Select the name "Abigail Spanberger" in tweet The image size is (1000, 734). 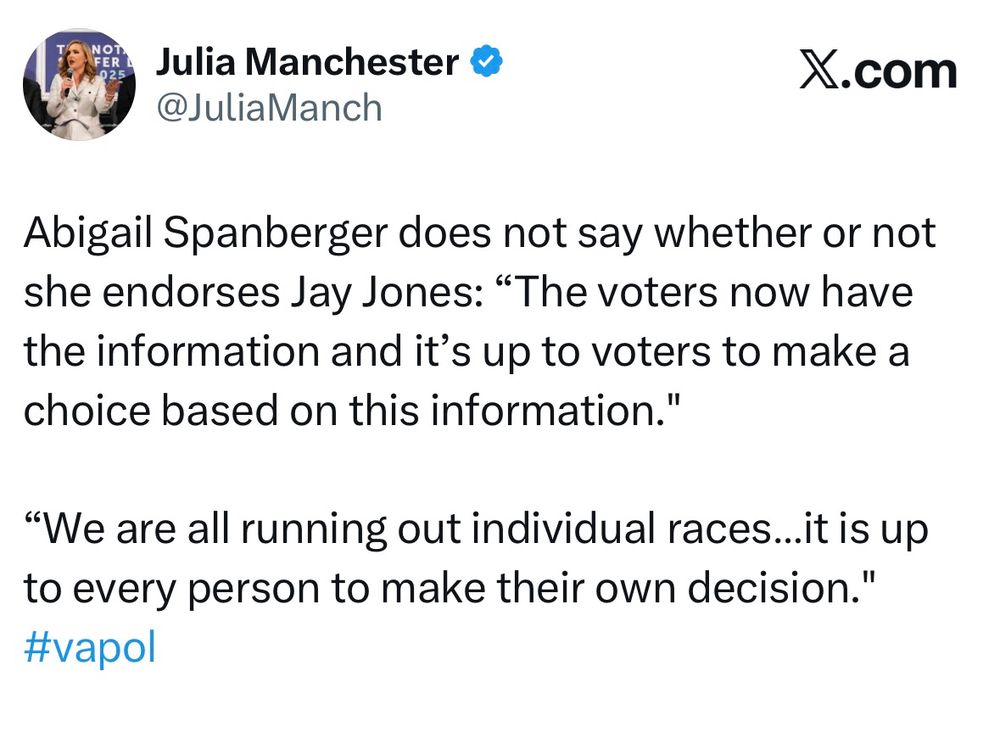(206, 235)
